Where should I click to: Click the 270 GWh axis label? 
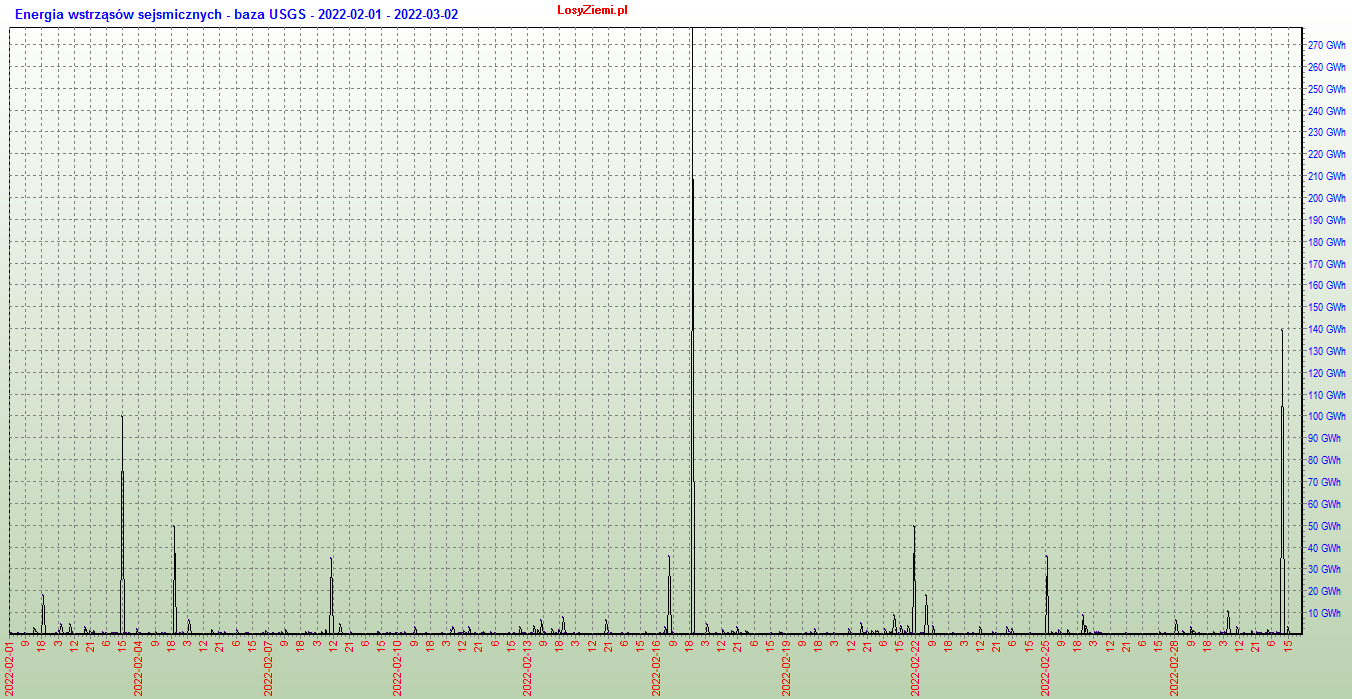pyautogui.click(x=1326, y=46)
